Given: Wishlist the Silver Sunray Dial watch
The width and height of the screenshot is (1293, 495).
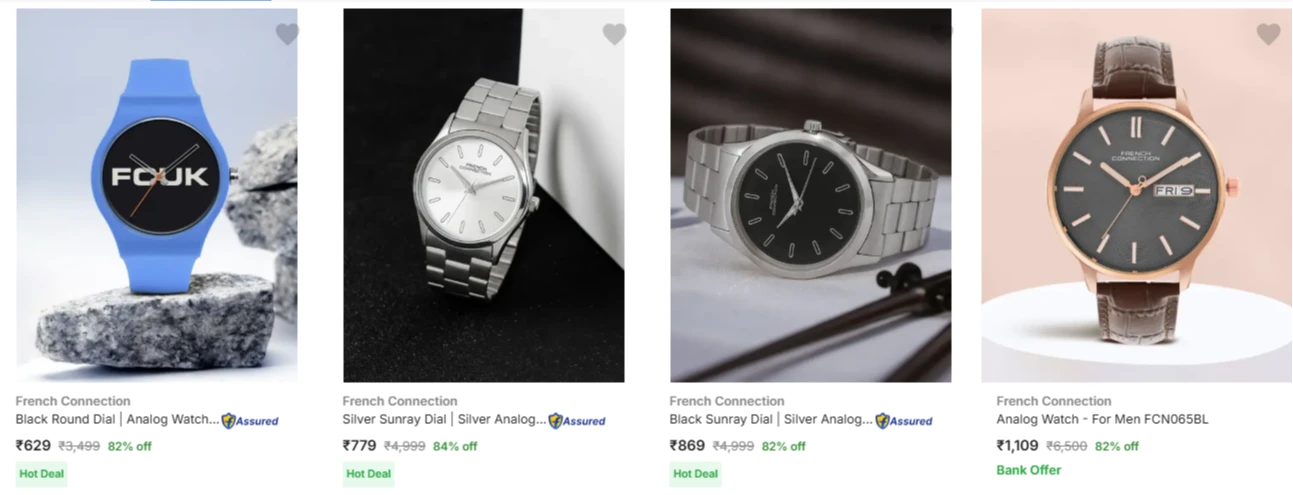Looking at the screenshot, I should pos(614,35).
